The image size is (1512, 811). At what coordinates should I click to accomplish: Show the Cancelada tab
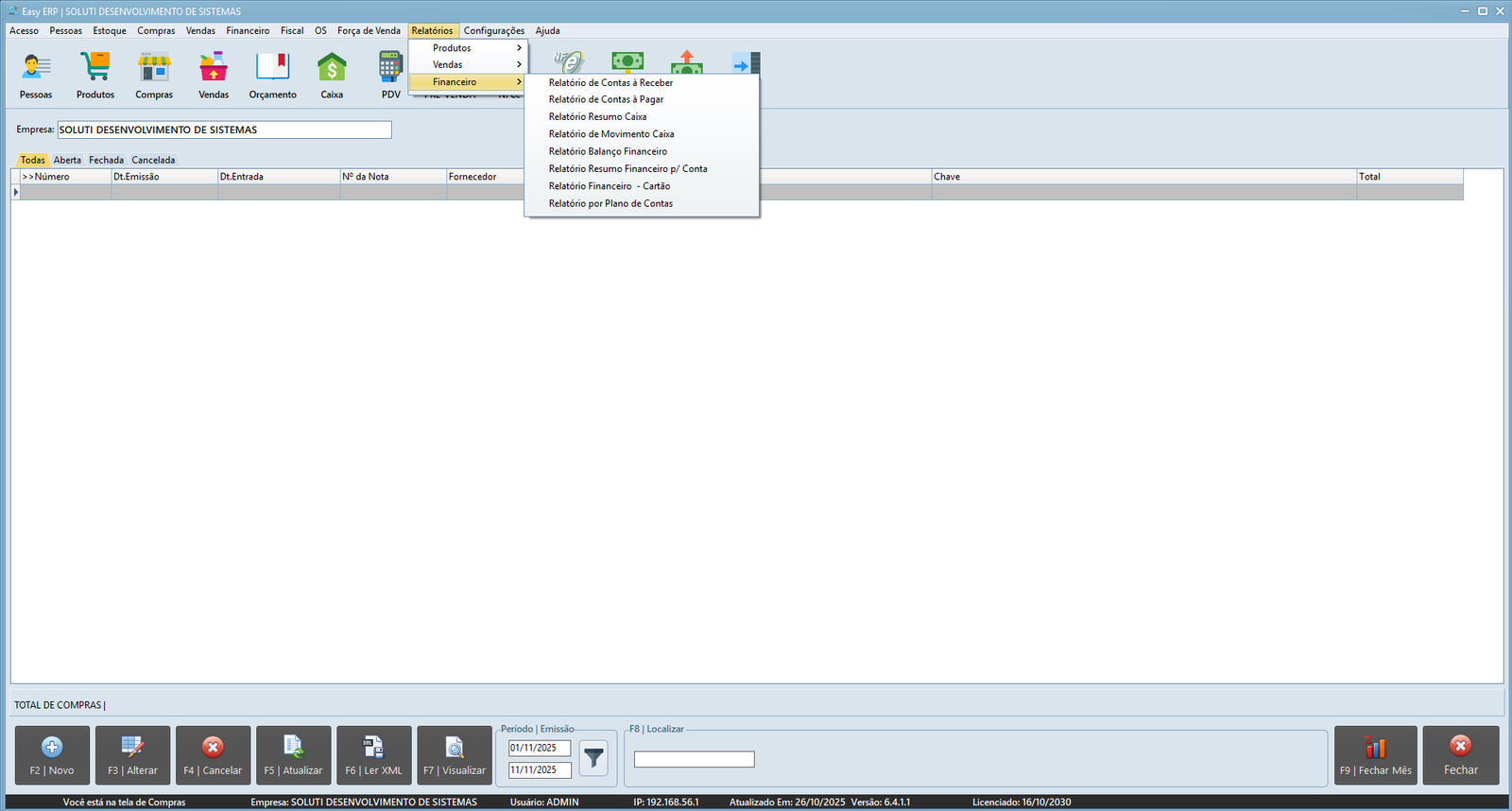[x=153, y=161]
